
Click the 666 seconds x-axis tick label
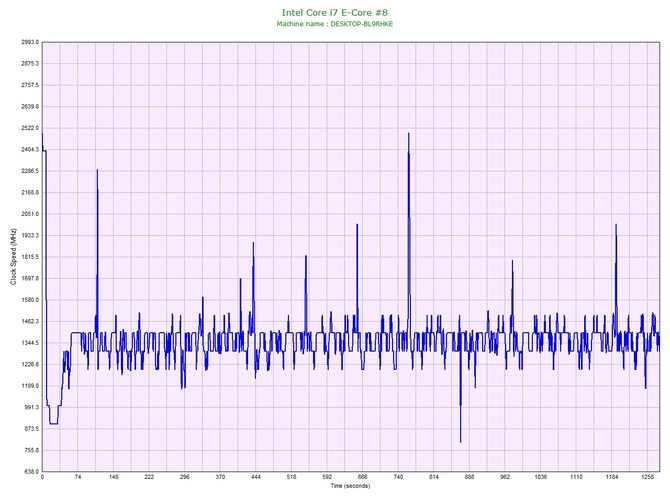pos(363,477)
